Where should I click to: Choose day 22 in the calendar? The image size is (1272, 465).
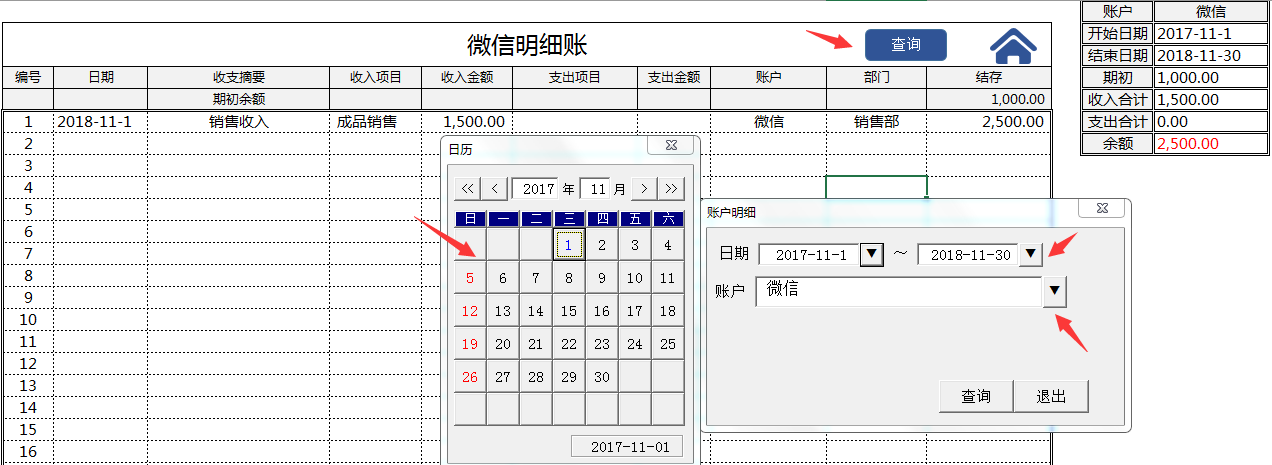pyautogui.click(x=569, y=344)
